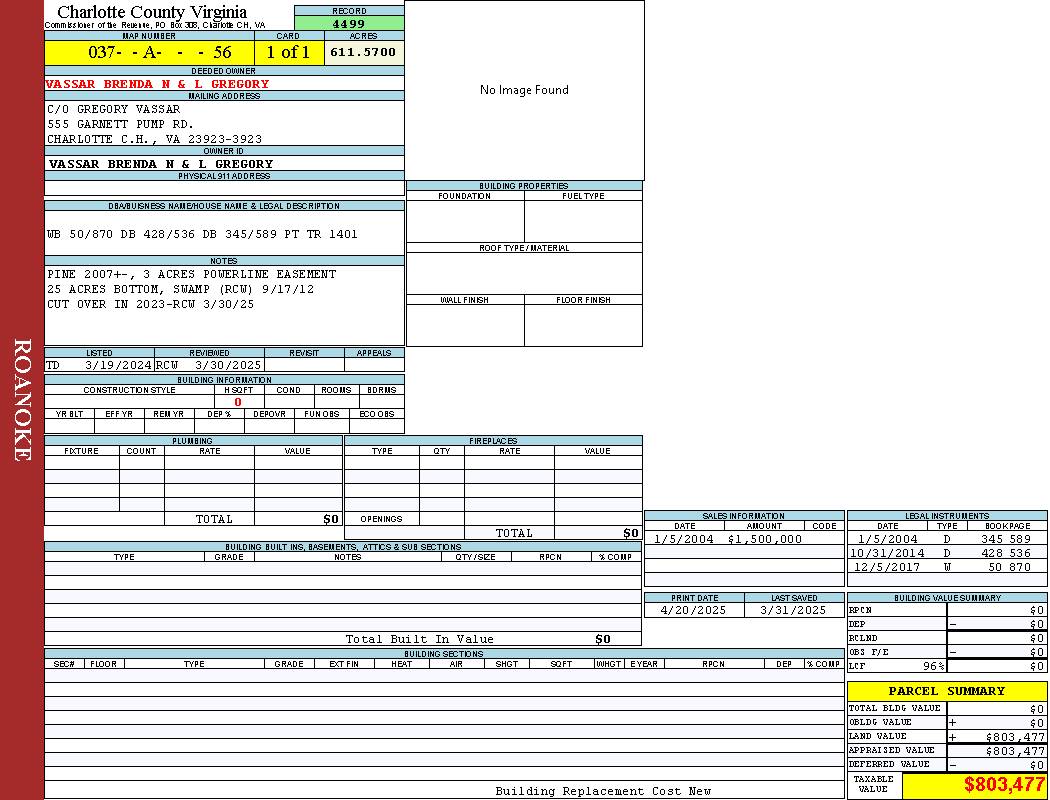Select the acres value 611.5700
Viewport: 1050px width, 800px height.
point(364,52)
